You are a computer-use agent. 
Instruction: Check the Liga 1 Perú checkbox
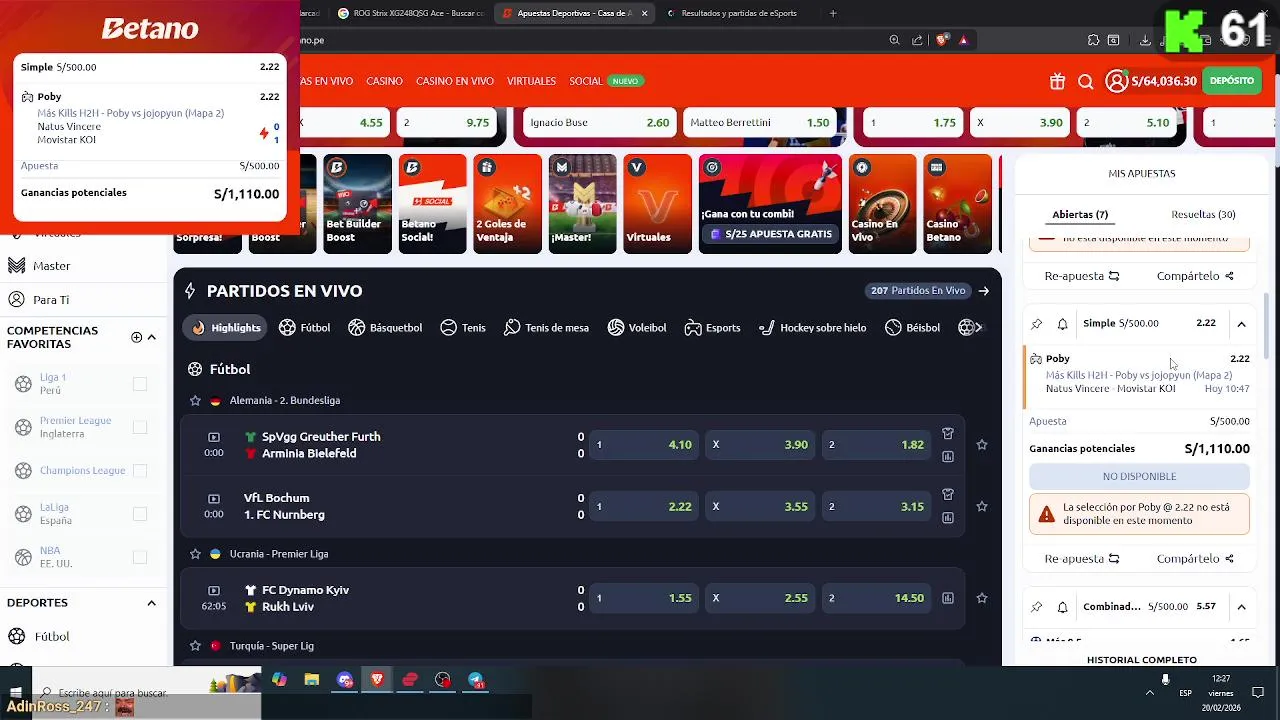tap(140, 384)
